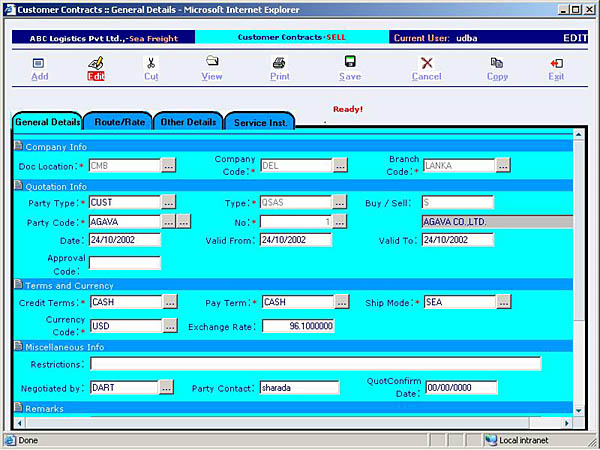
Task: Click into the Credit Terms field
Action: 127,302
